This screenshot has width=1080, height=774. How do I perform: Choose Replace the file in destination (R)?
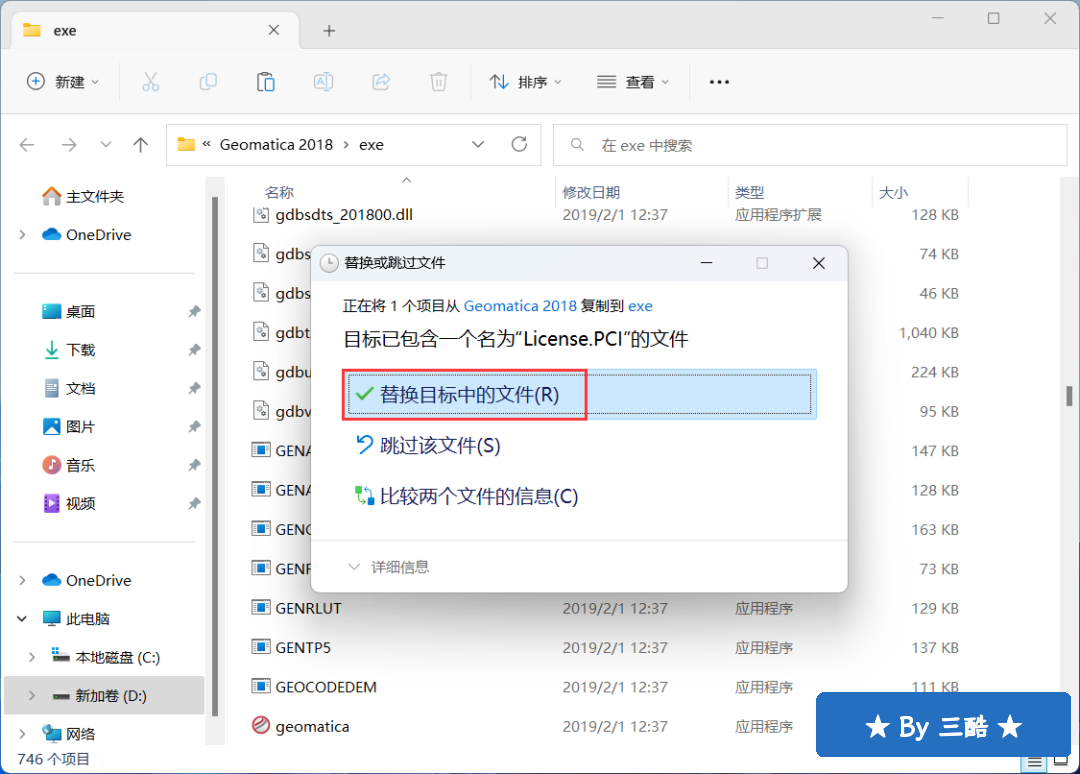579,395
